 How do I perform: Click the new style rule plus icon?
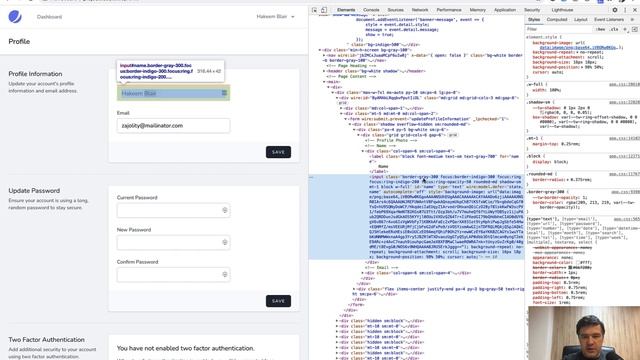pyautogui.click(x=625, y=29)
